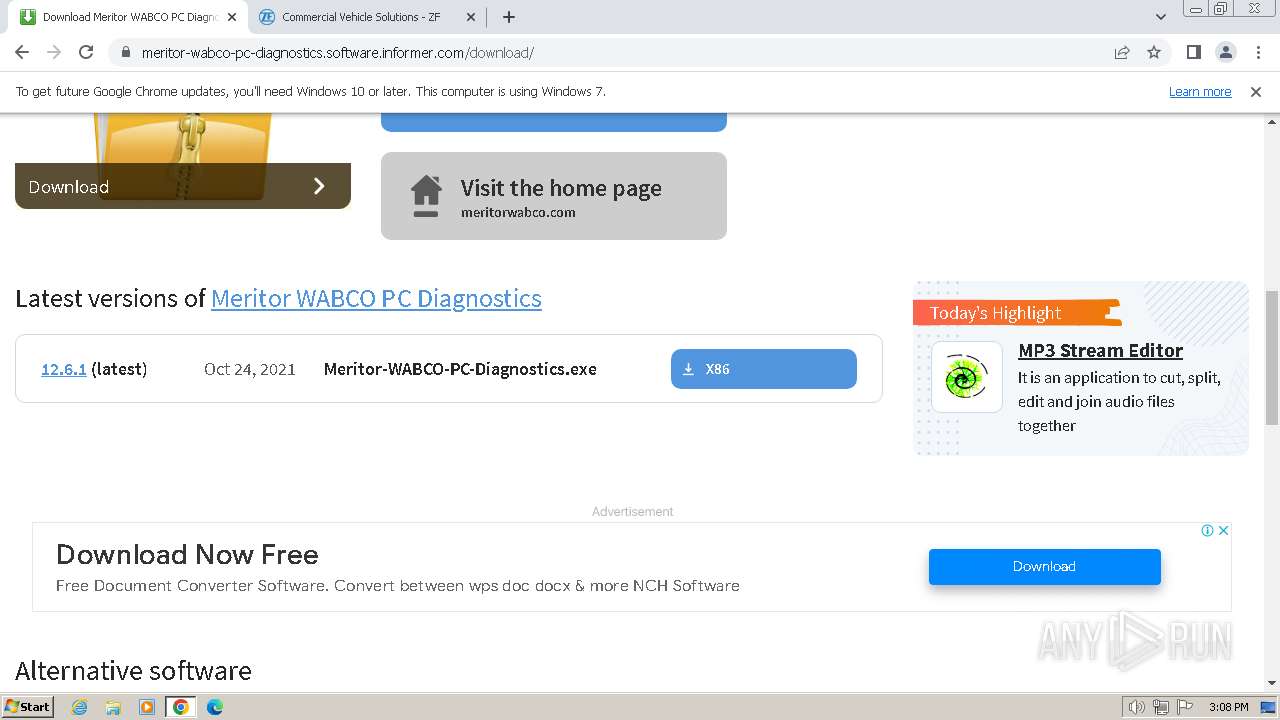1280x720 pixels.
Task: Close the Download Meritor WABCO tab
Action: click(231, 17)
